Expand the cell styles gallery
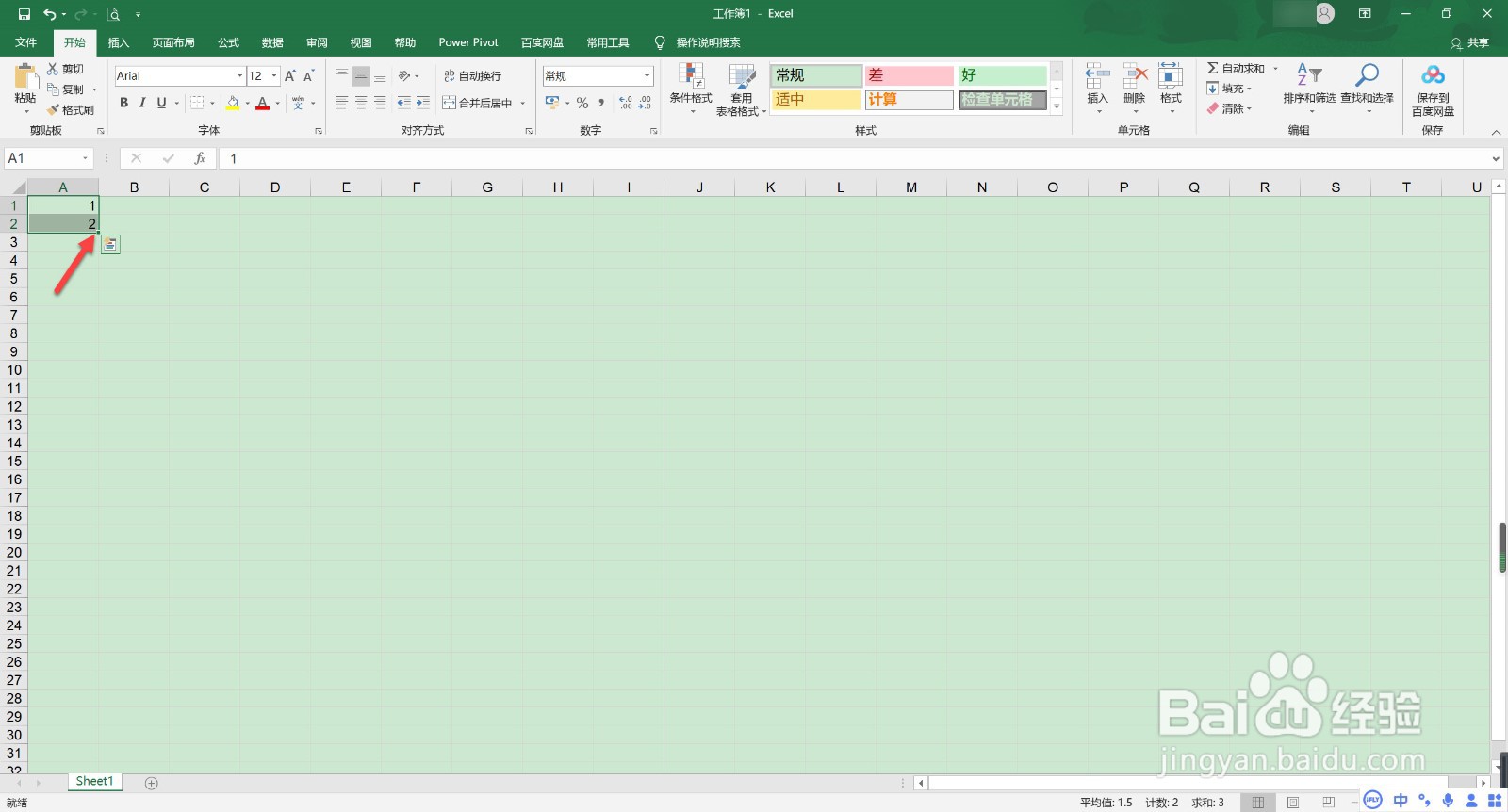Screen dimensions: 1508x812 tap(1057, 106)
